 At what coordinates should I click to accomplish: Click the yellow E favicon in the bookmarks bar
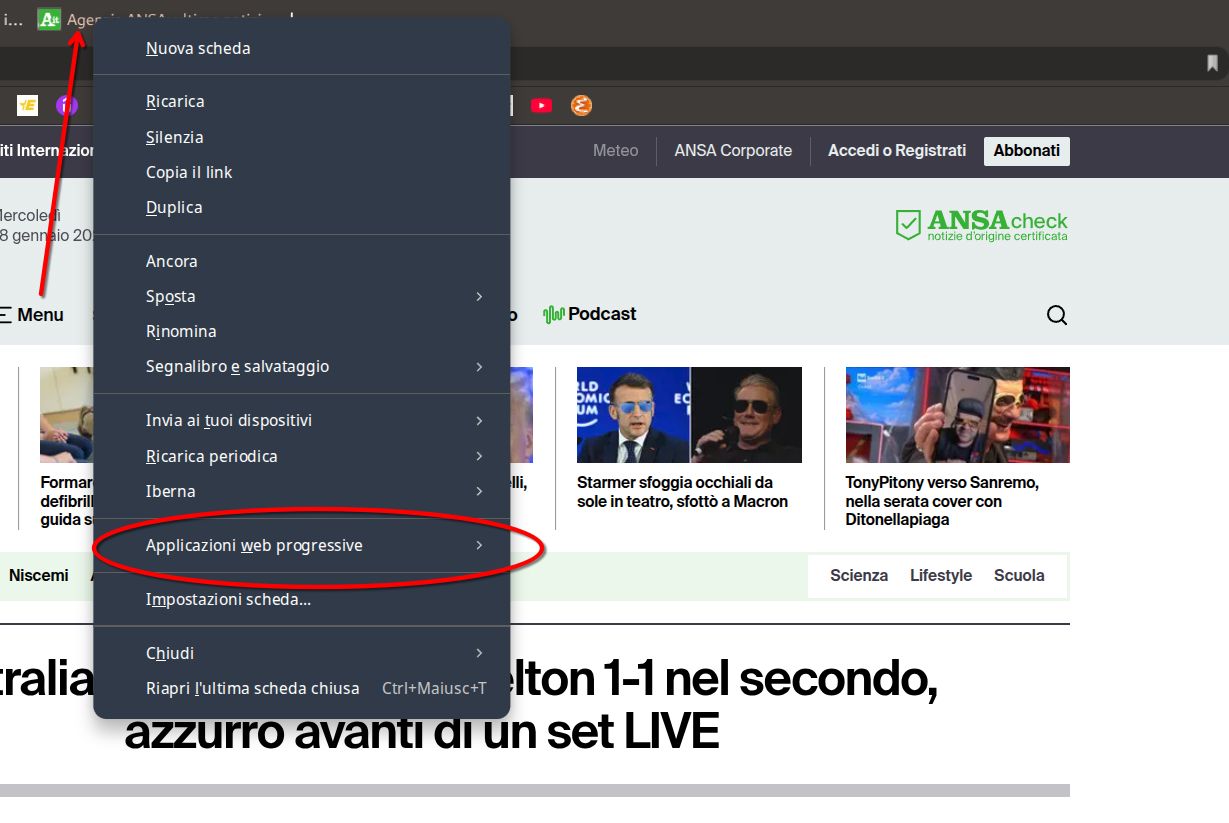pos(26,104)
